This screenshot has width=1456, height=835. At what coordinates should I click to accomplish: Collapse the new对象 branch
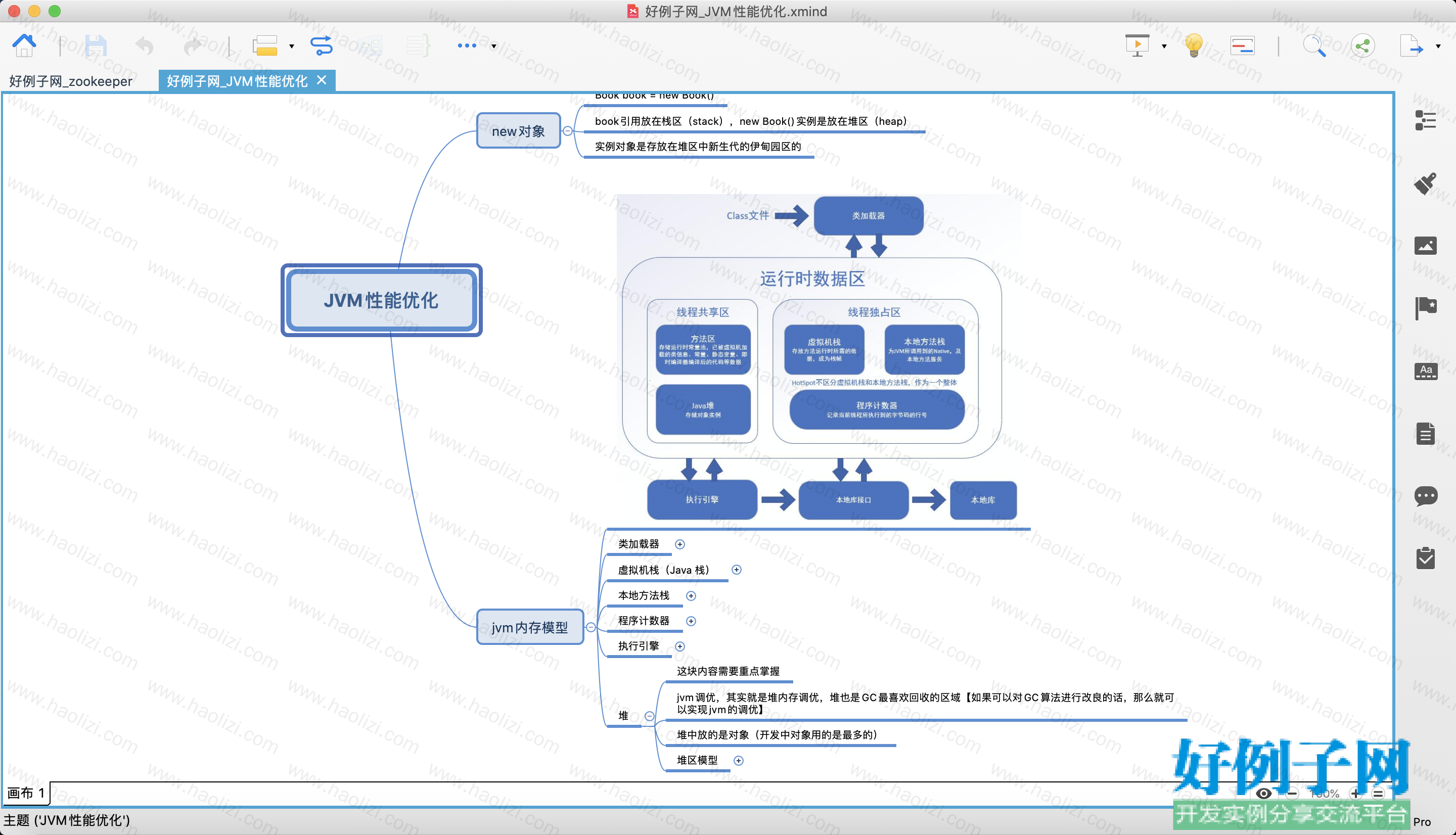coord(568,131)
